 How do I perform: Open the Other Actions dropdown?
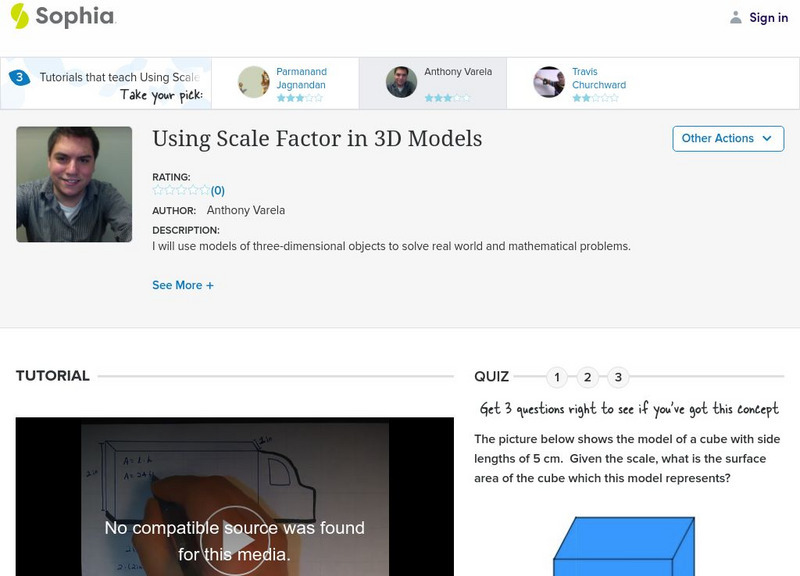coord(728,138)
